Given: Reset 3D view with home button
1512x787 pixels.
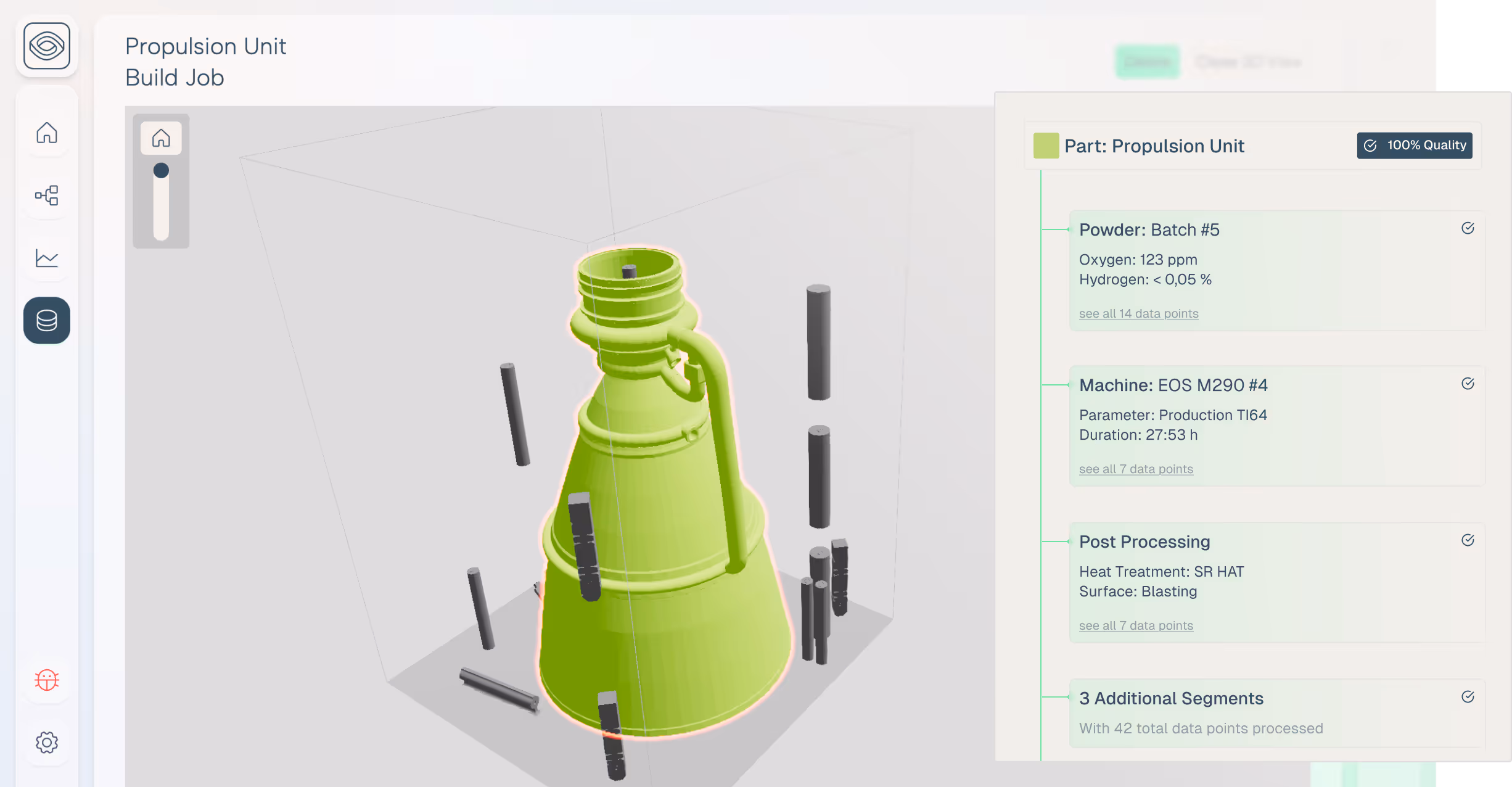Looking at the screenshot, I should 161,138.
